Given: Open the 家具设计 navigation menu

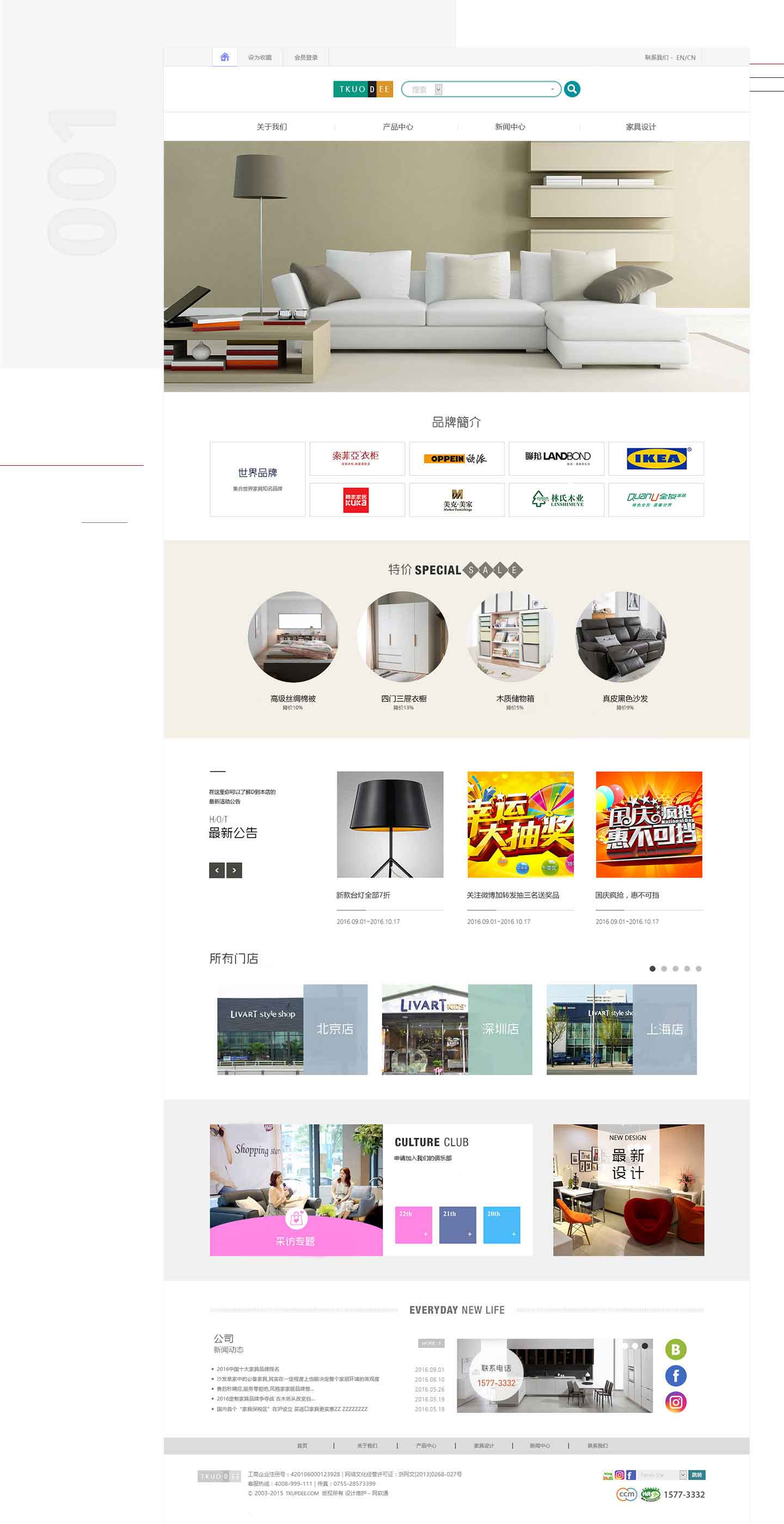Looking at the screenshot, I should tap(641, 126).
